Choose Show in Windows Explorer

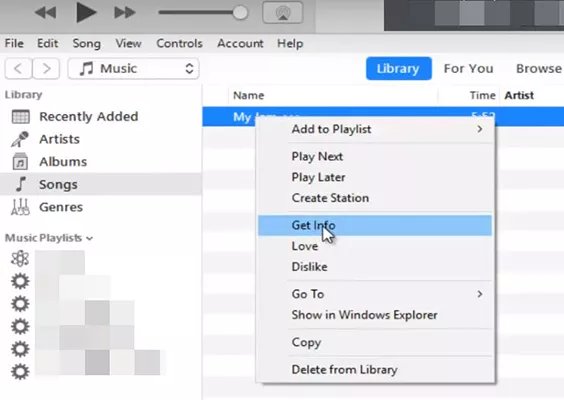[x=375, y=315]
